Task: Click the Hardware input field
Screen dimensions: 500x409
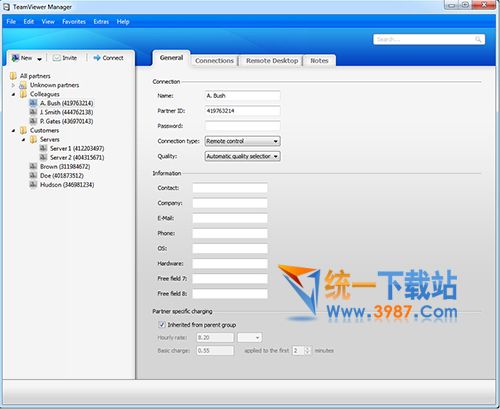Action: coord(230,264)
